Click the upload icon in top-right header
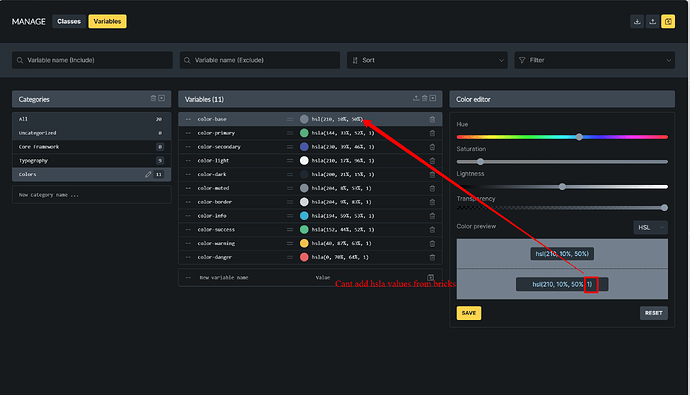690x395 pixels. pos(653,22)
